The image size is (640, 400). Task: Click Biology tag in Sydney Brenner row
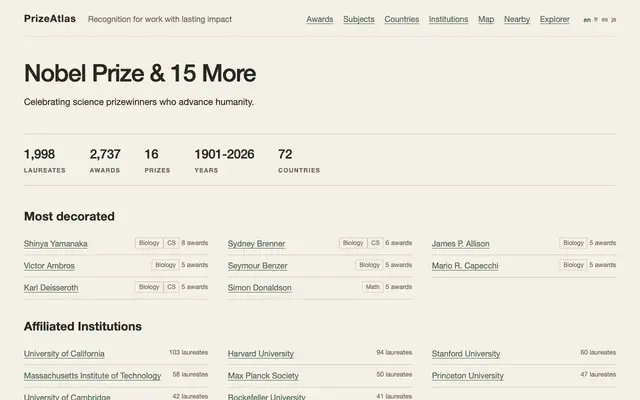click(x=353, y=243)
